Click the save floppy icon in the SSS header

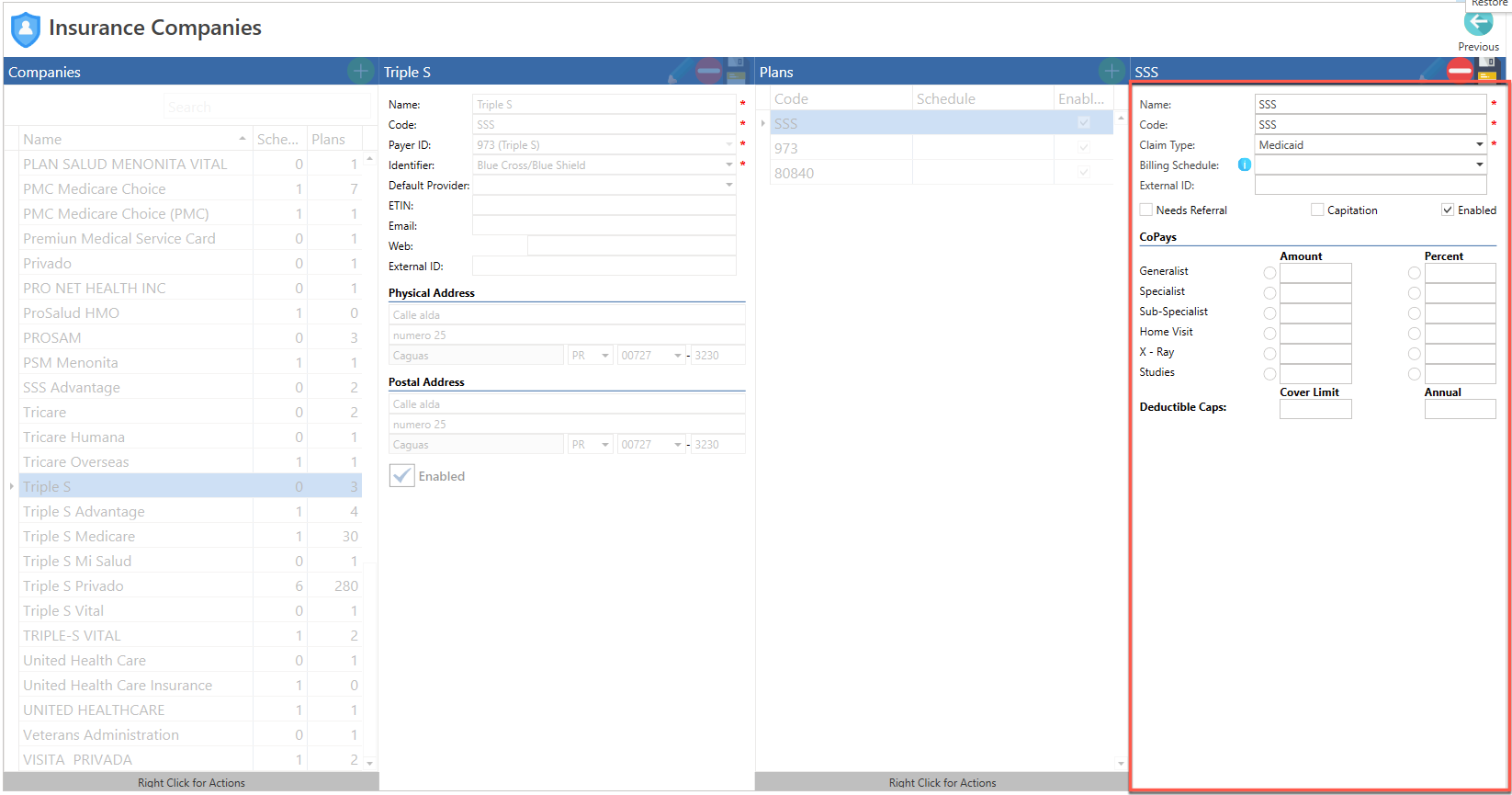(x=1487, y=71)
